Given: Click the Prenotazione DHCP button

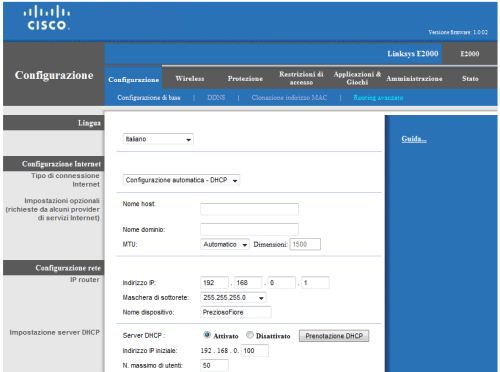Looking at the screenshot, I should 334,336.
